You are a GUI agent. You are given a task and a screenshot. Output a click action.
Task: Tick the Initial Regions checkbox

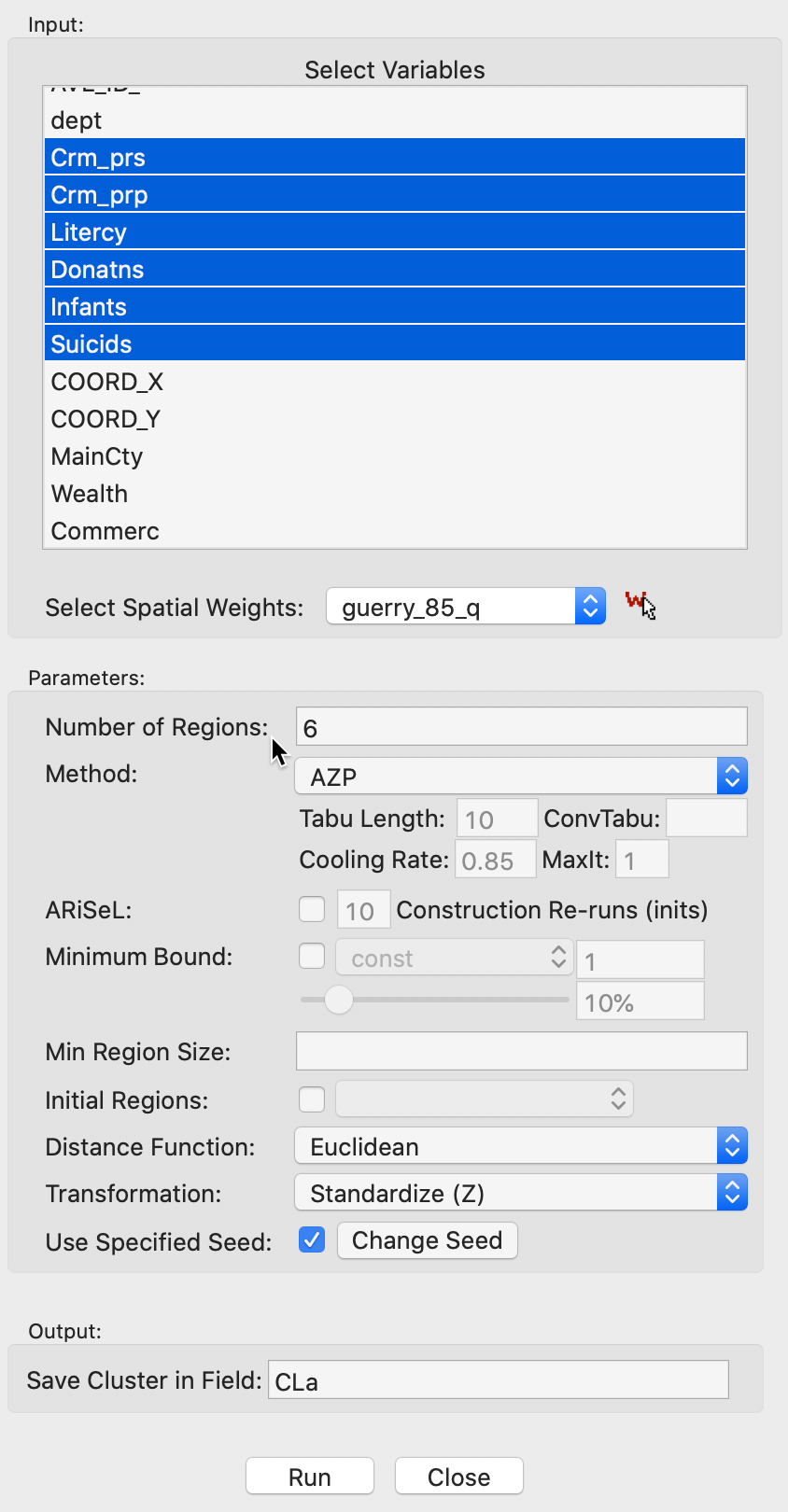coord(312,1099)
